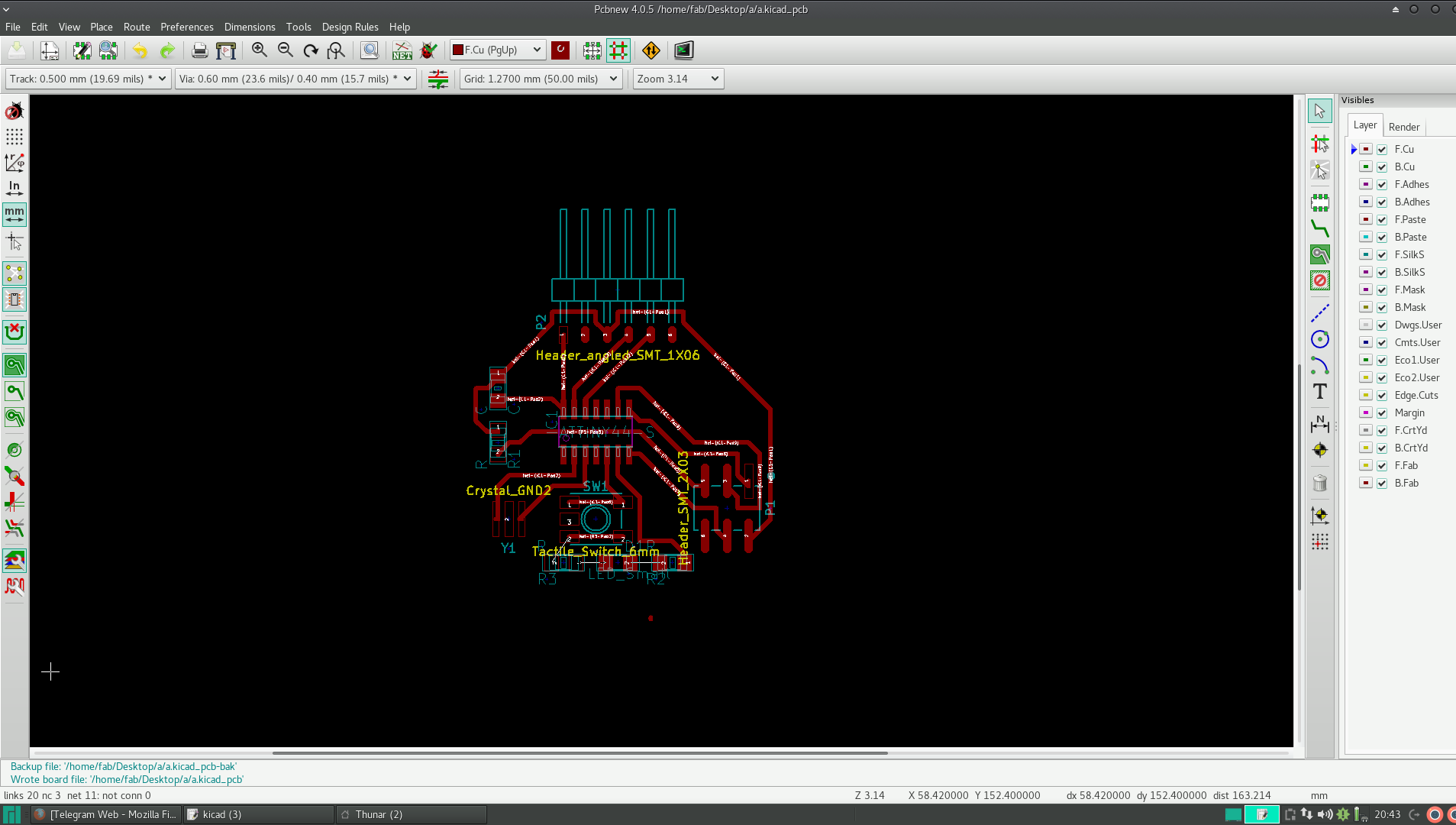Click the Redo arrow icon
This screenshot has width=1456, height=825.
(x=167, y=50)
